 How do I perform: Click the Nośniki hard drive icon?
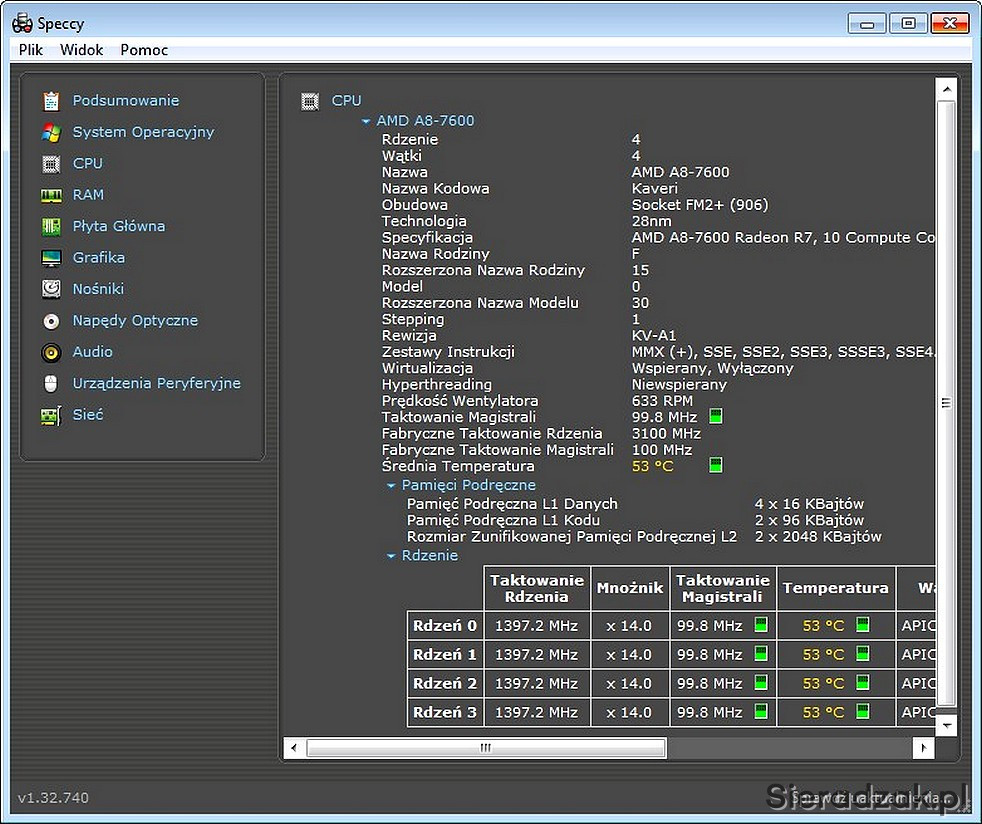pyautogui.click(x=51, y=289)
